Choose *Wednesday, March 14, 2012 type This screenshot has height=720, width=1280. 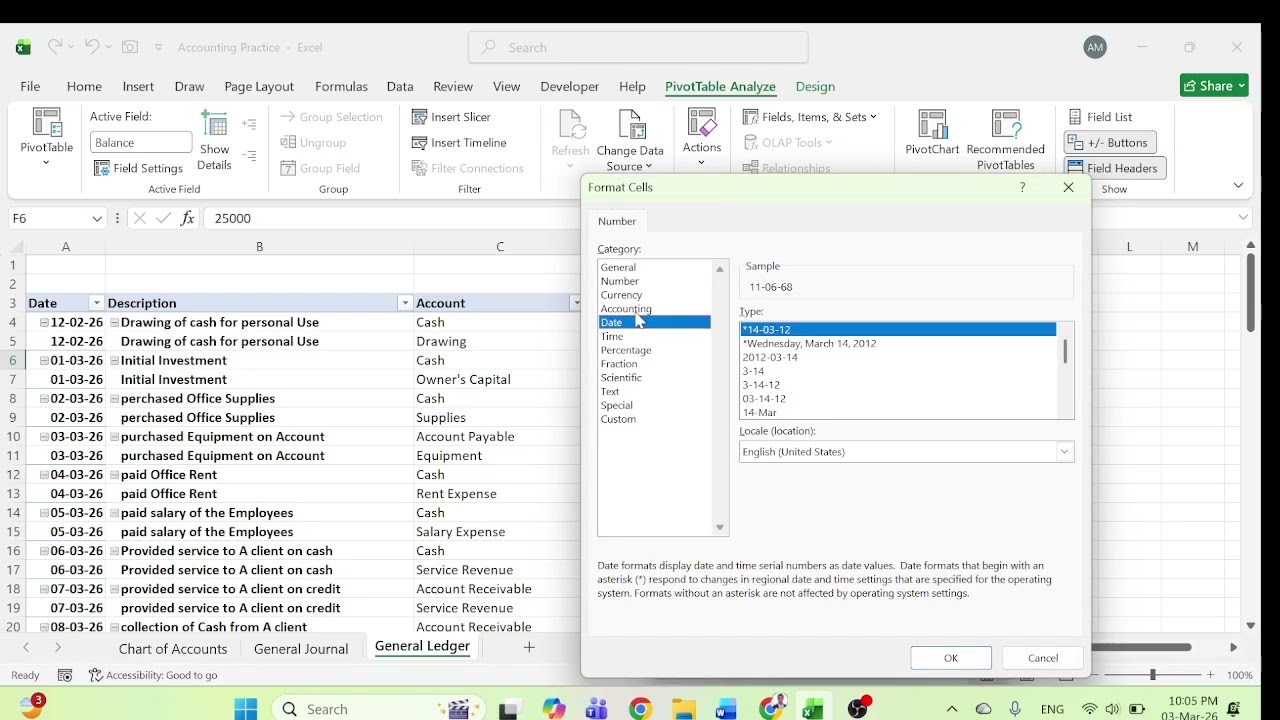(810, 343)
